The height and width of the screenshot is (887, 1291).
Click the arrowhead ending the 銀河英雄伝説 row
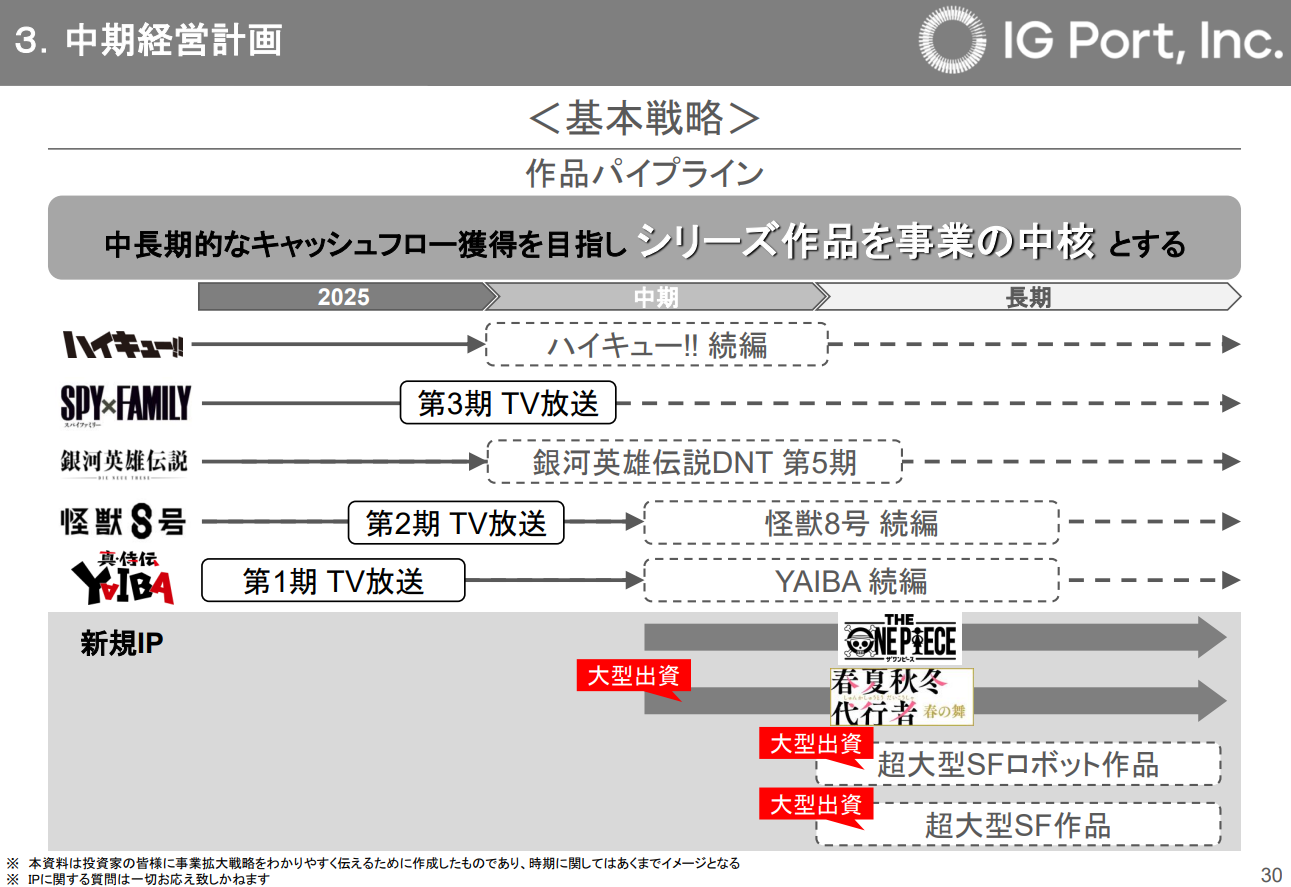tap(1232, 462)
